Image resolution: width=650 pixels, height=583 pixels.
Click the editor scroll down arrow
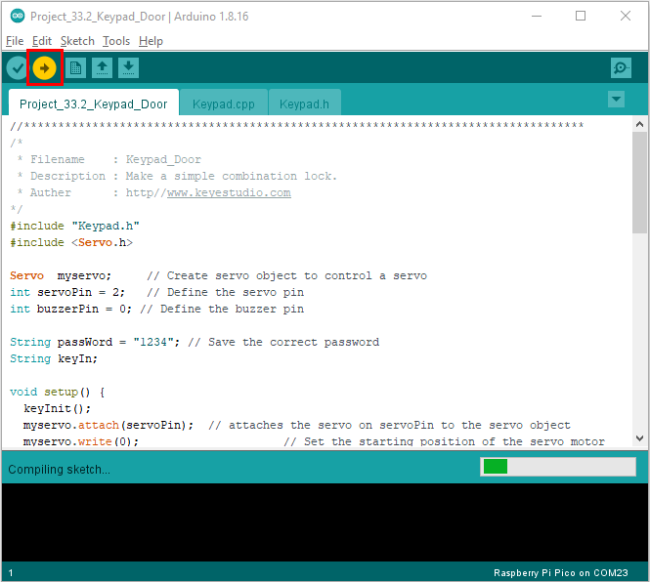639,438
